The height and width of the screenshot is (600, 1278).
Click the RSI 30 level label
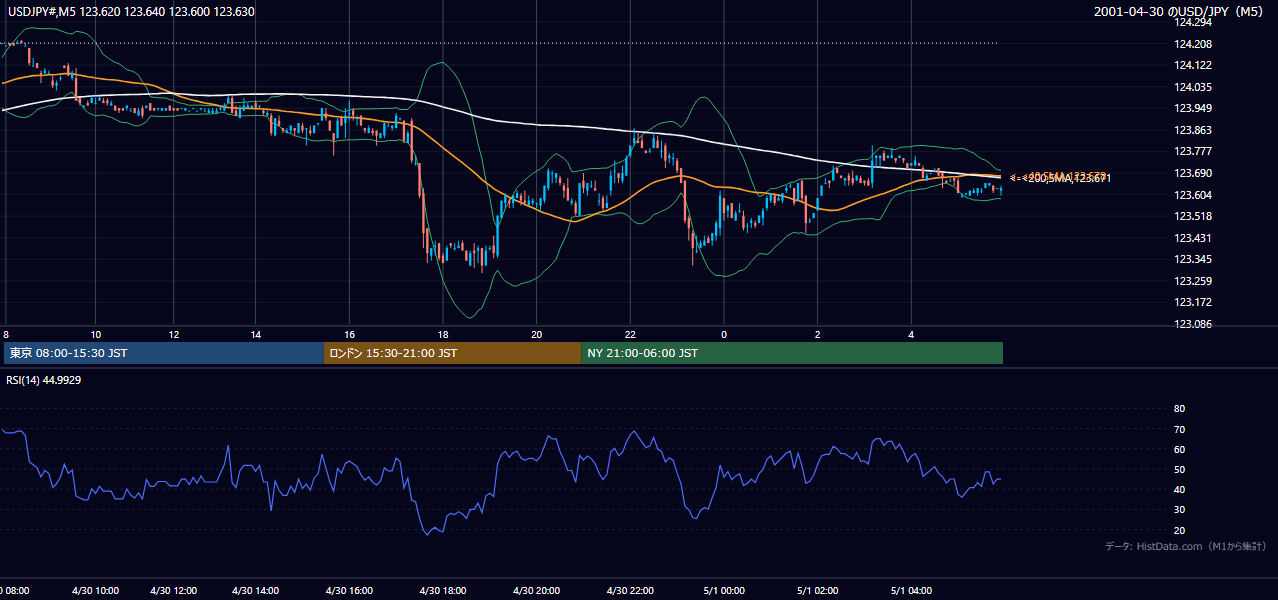pos(1179,509)
